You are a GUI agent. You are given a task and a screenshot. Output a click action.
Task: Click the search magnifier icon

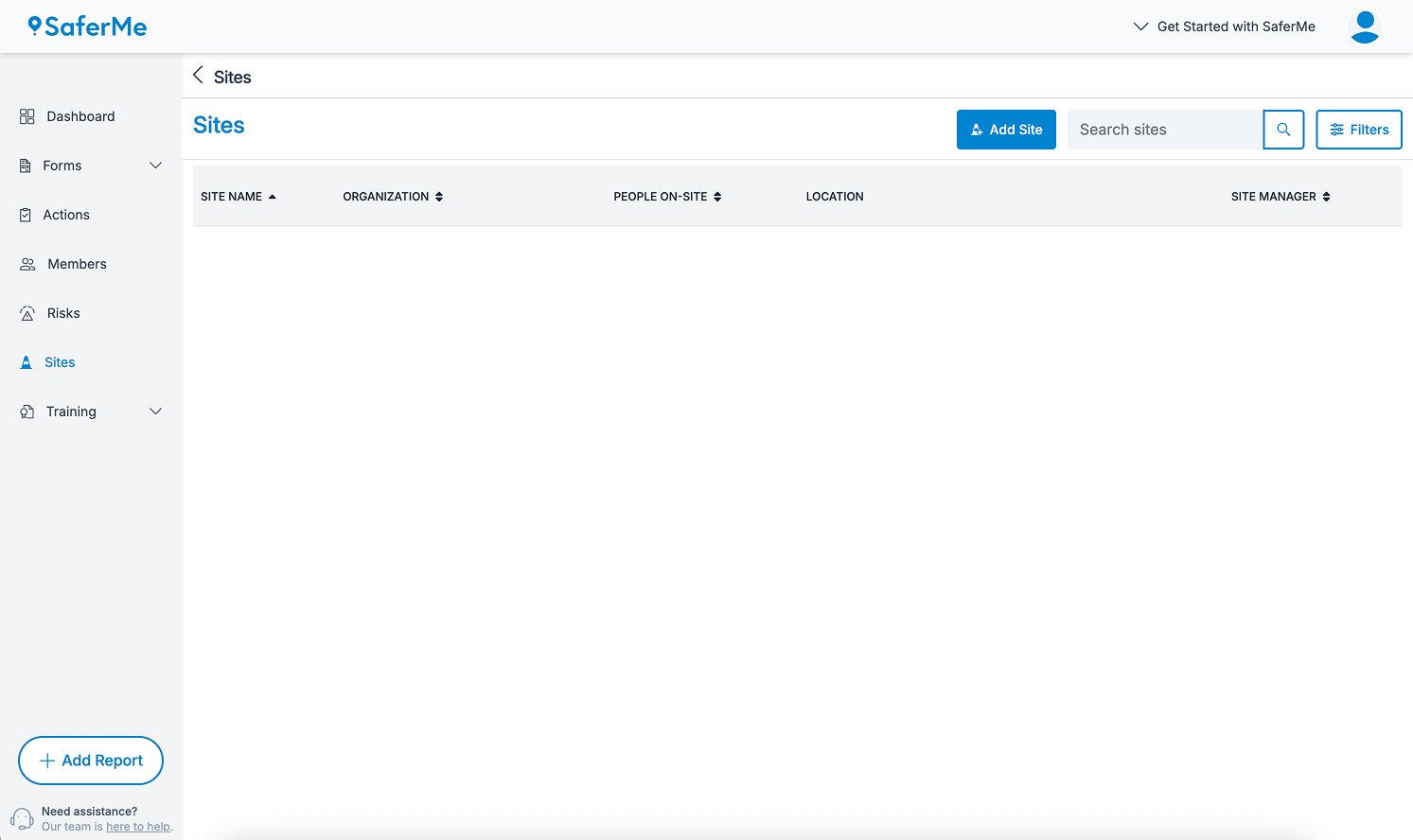(x=1283, y=130)
